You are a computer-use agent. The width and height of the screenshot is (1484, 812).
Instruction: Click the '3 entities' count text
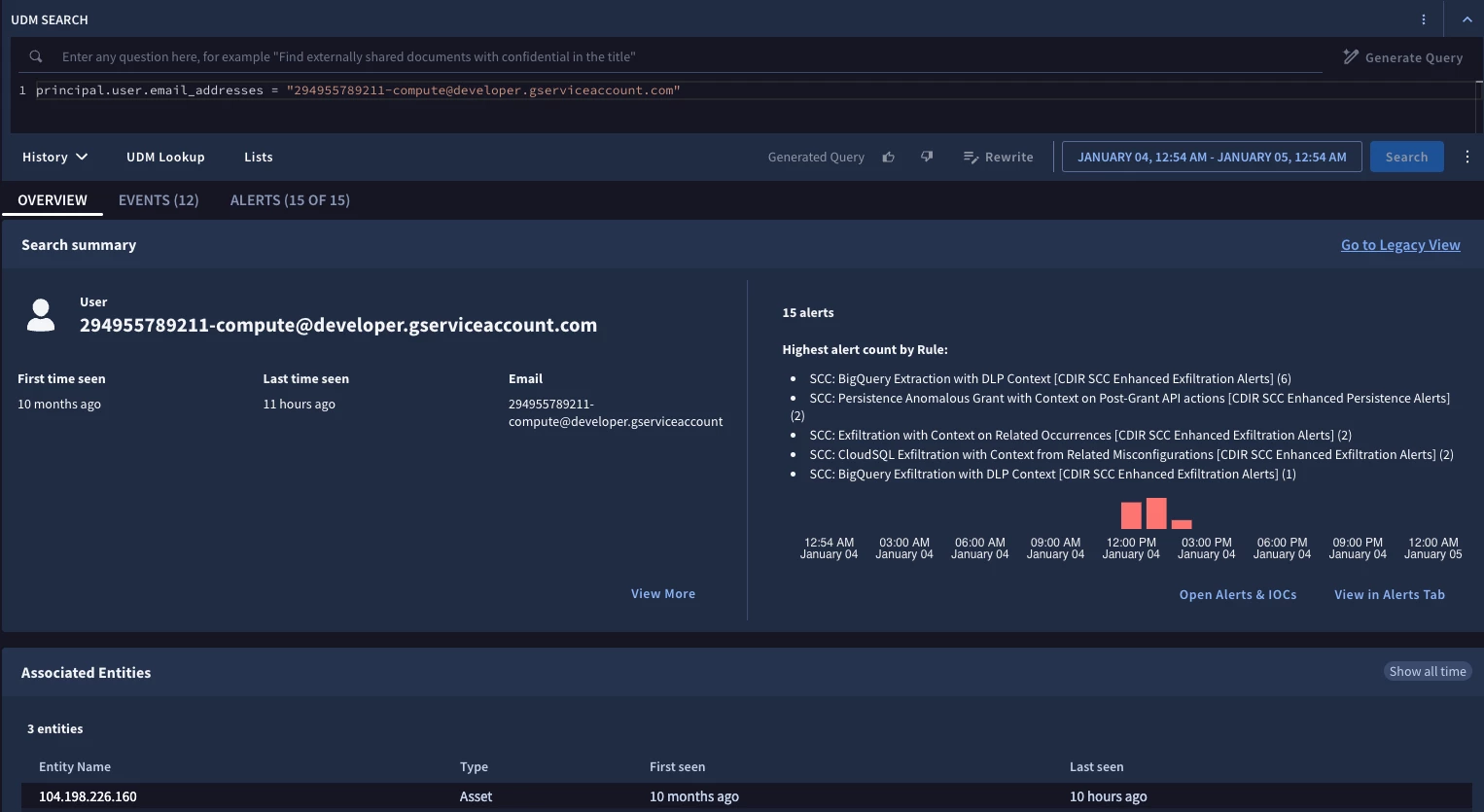click(54, 728)
